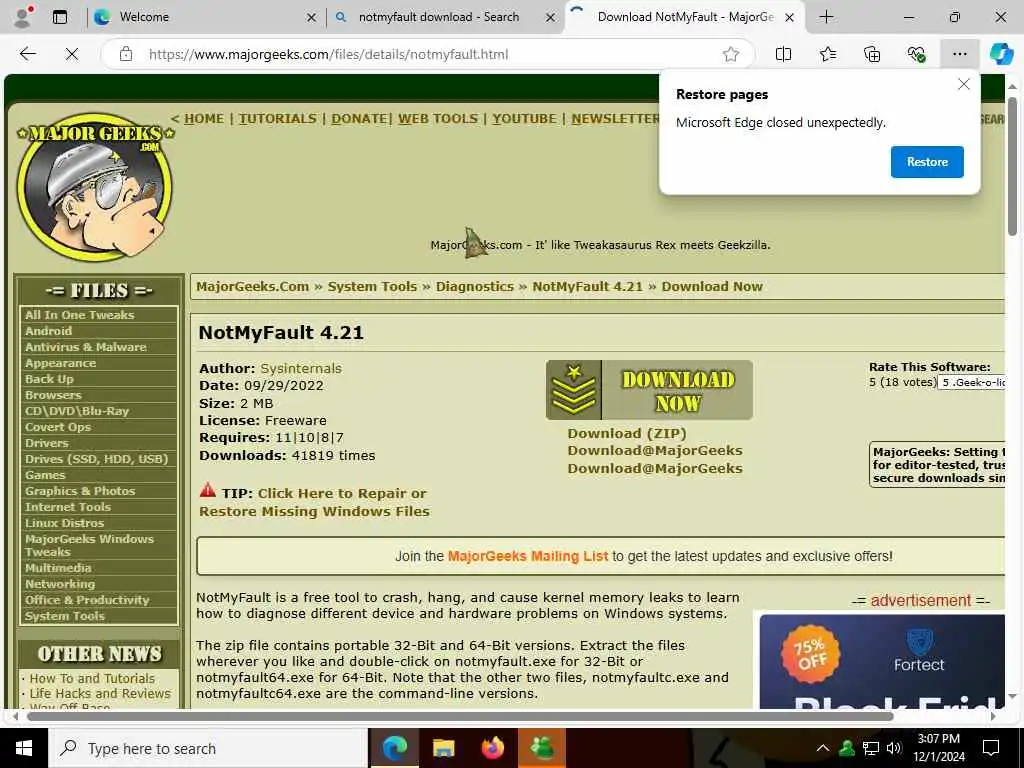Open a new tab with plus button
This screenshot has width=1024, height=768.
826,17
